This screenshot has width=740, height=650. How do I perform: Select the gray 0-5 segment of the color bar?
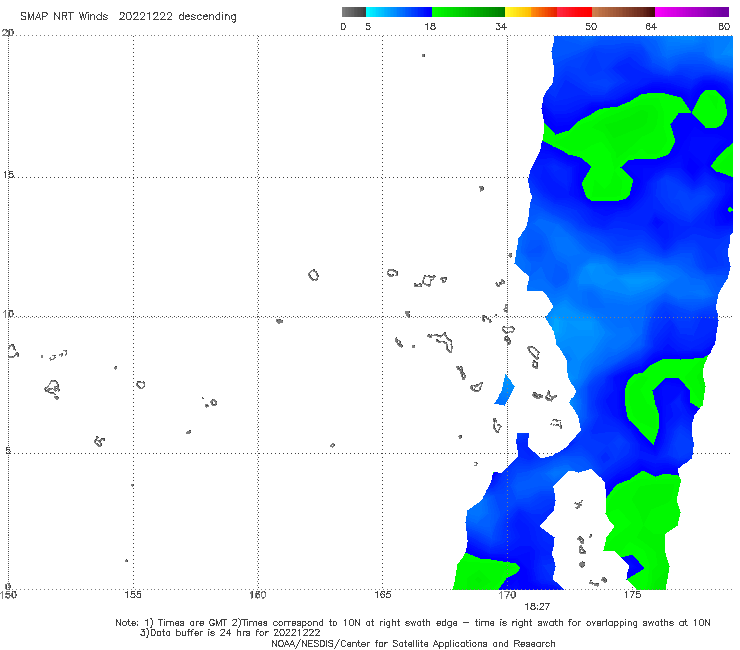click(354, 12)
